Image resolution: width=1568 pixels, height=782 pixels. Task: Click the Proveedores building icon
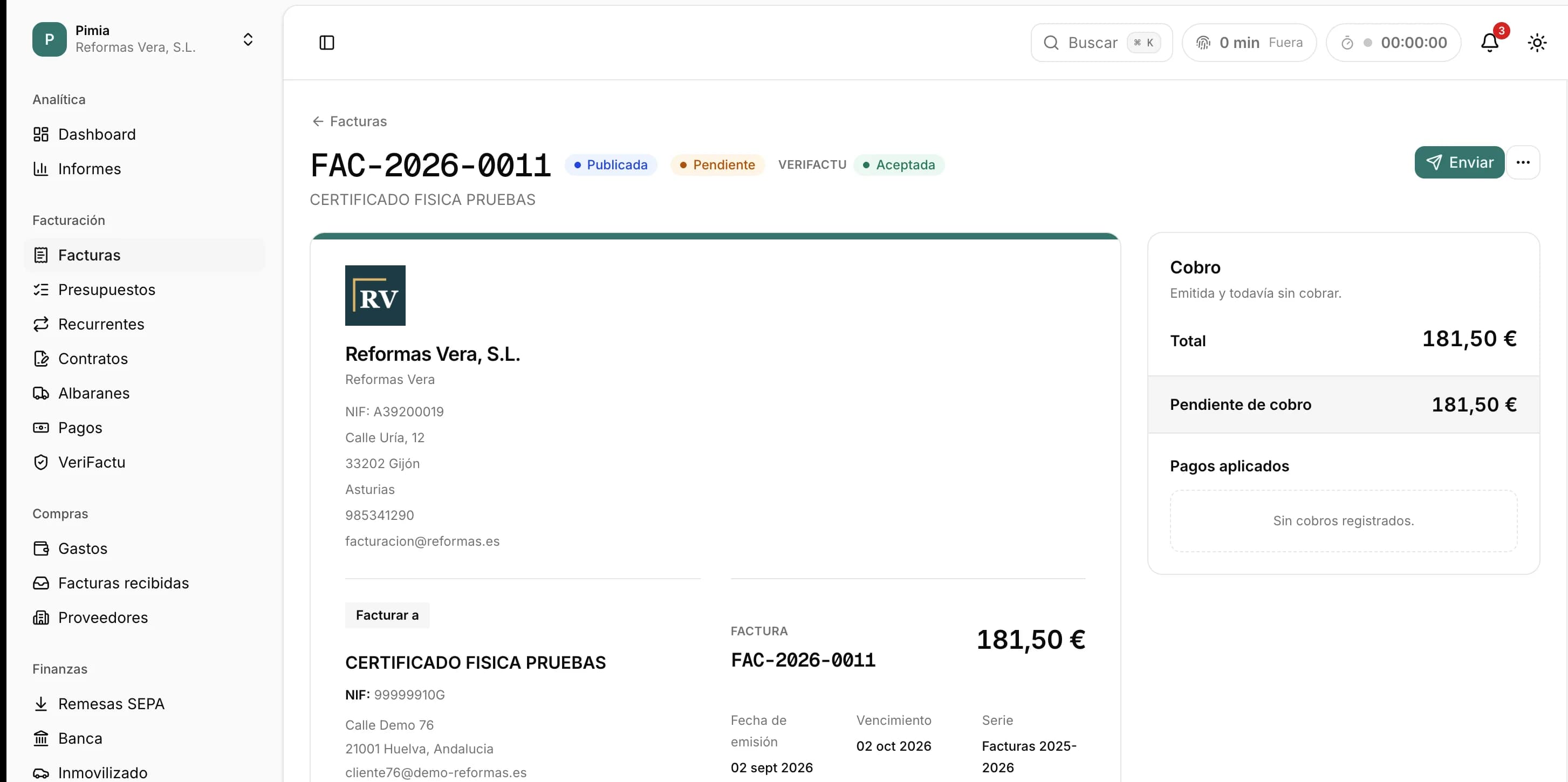(x=41, y=618)
